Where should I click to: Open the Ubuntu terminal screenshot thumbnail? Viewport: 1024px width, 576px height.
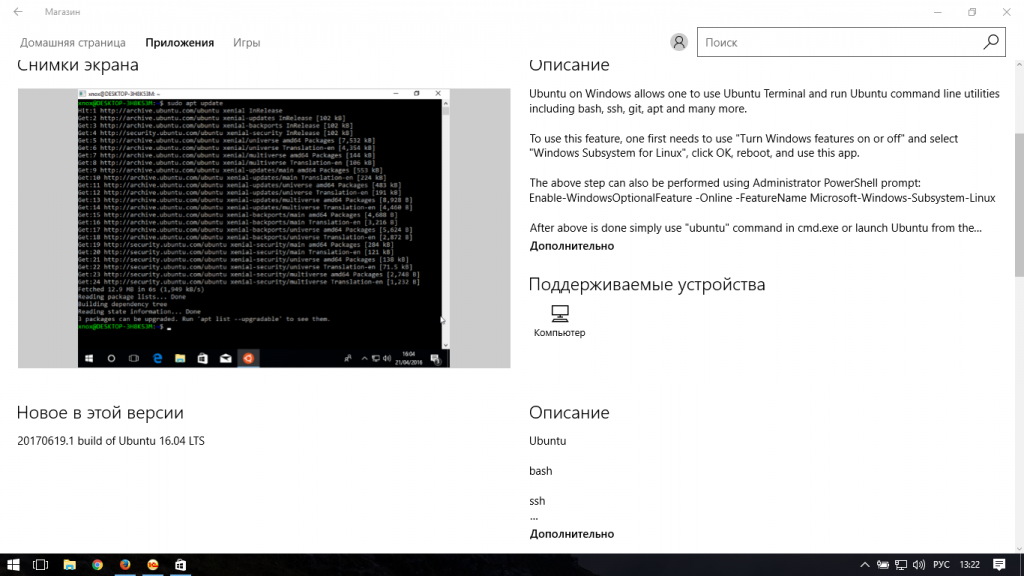[x=264, y=228]
